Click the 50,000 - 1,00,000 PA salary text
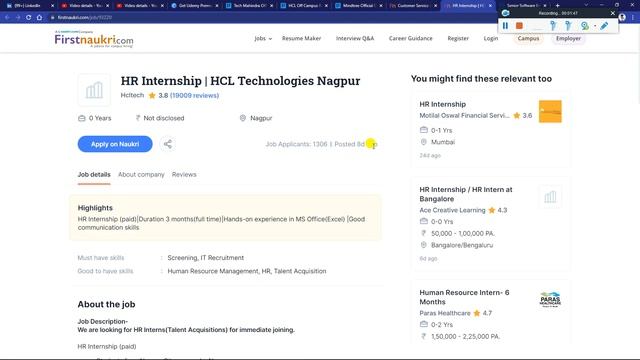This screenshot has width=640, height=360. coord(463,233)
